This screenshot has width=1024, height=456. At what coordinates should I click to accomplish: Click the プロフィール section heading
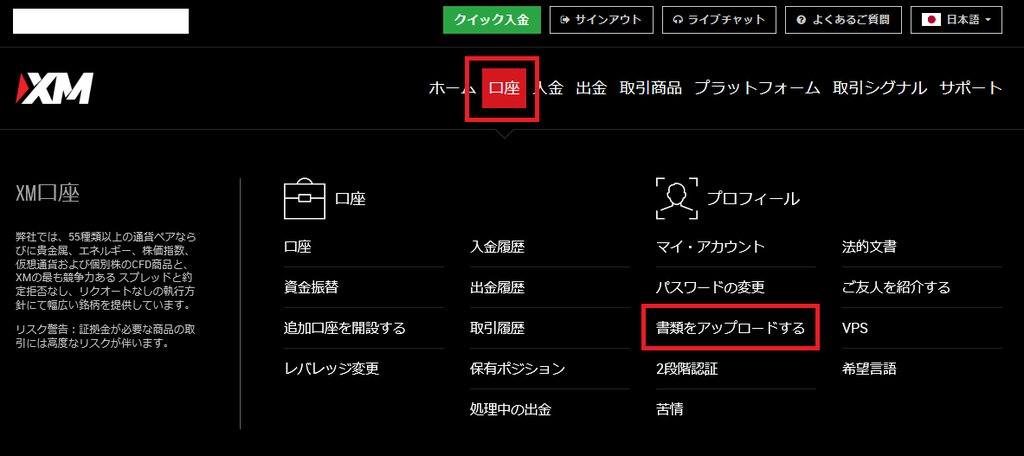tap(753, 199)
